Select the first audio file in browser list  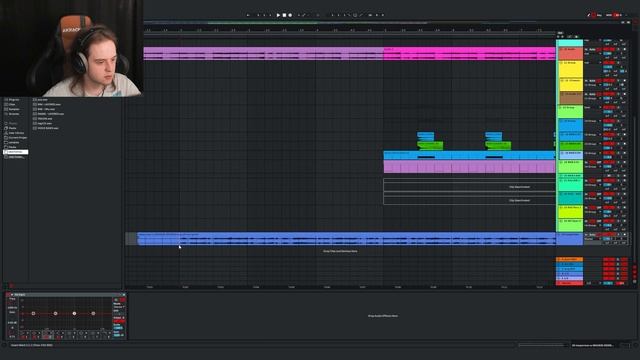coord(40,100)
